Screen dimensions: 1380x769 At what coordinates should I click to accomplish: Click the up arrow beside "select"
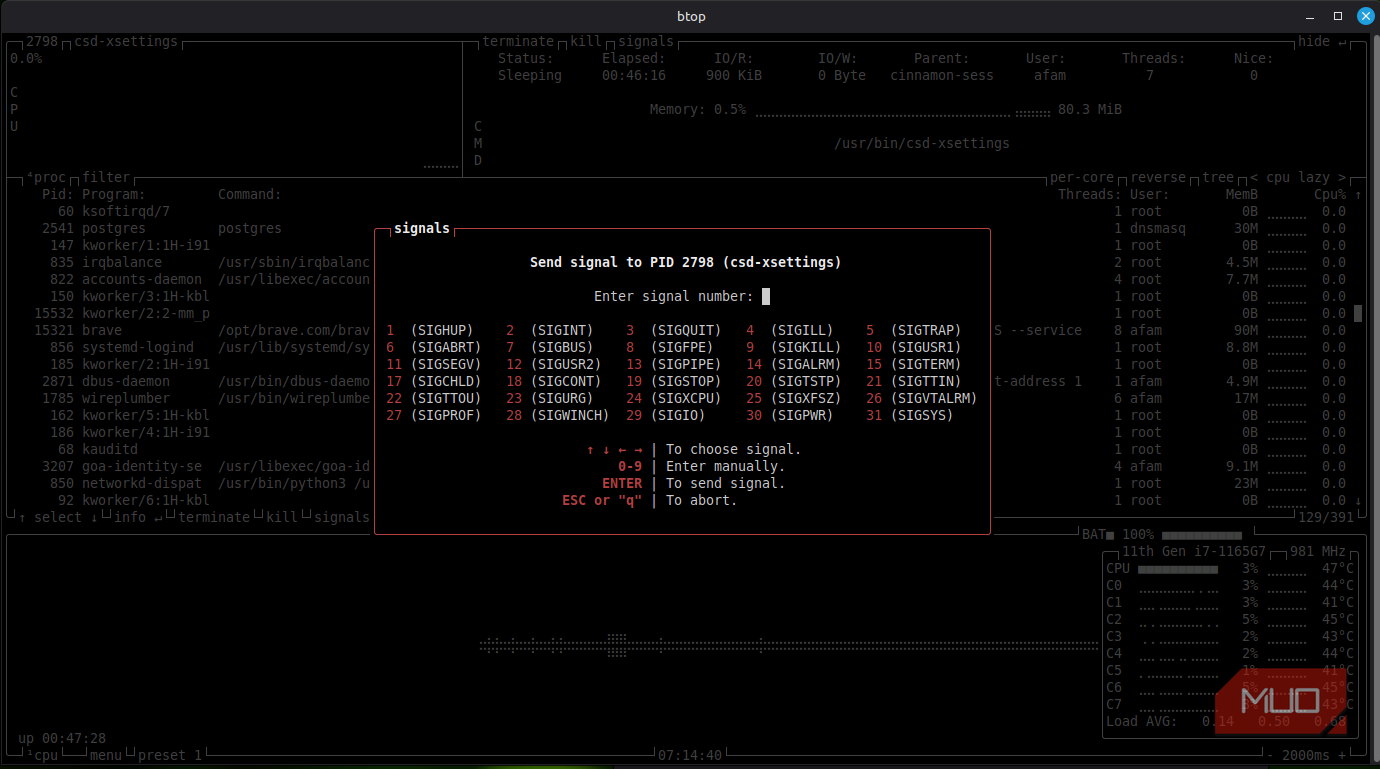[22, 517]
